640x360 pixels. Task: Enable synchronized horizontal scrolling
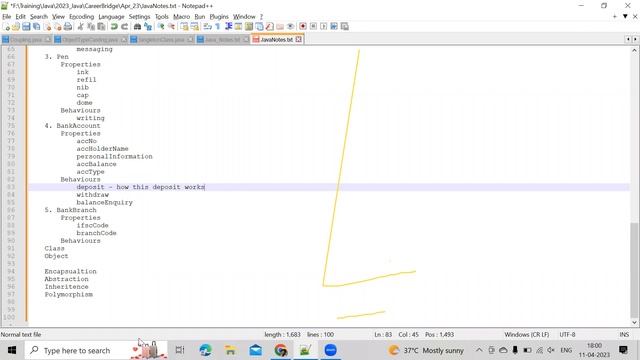click(x=195, y=27)
